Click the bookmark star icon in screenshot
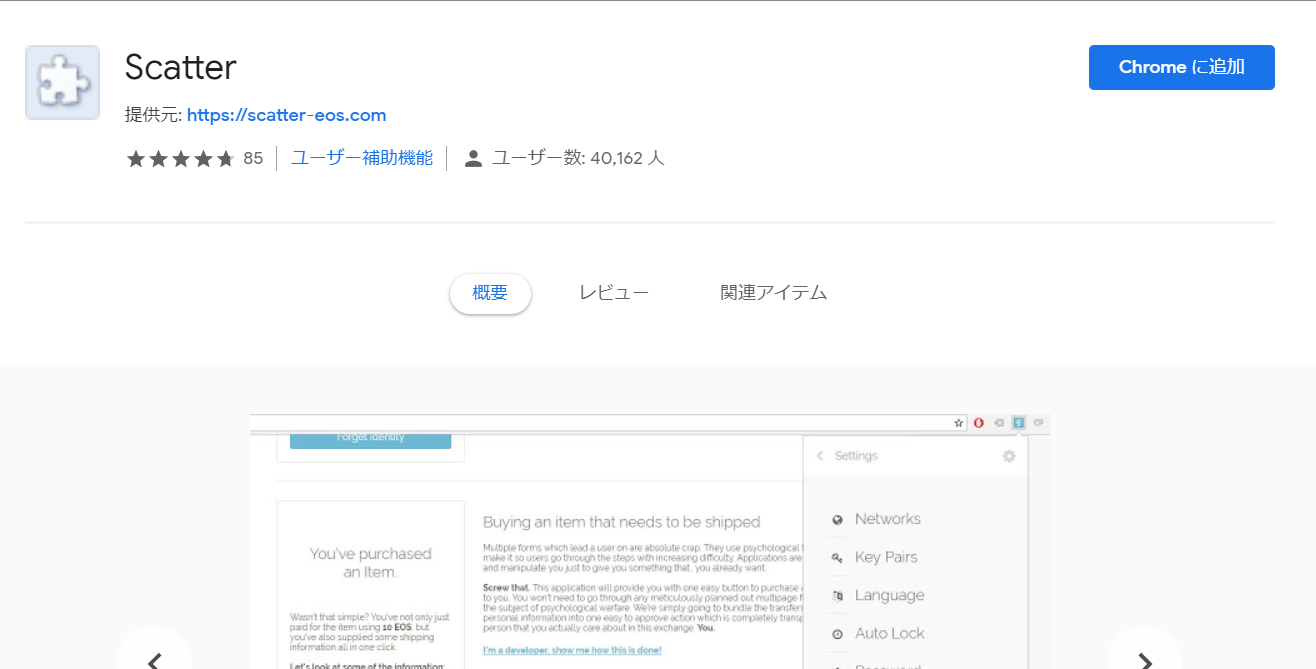Screen dimensions: 1316x669 959,423
